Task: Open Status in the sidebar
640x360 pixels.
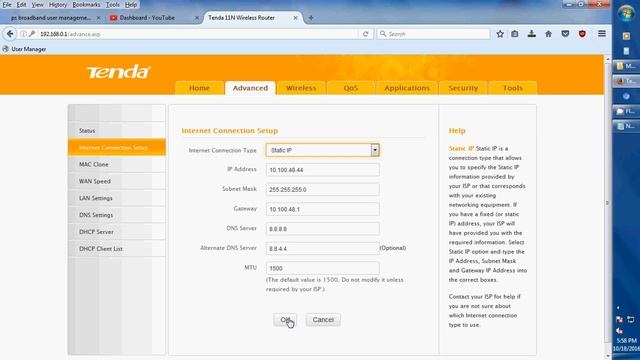Action: coord(117,131)
